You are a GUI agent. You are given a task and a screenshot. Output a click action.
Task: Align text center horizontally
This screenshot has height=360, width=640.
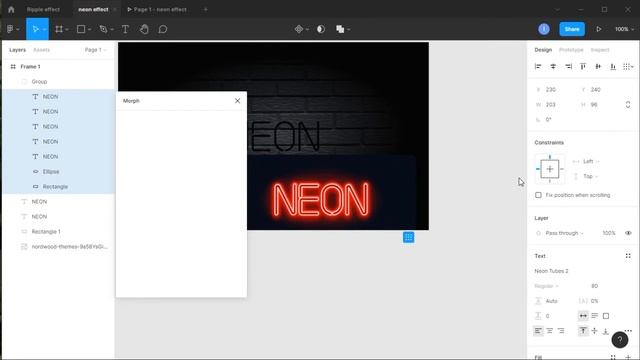point(550,331)
